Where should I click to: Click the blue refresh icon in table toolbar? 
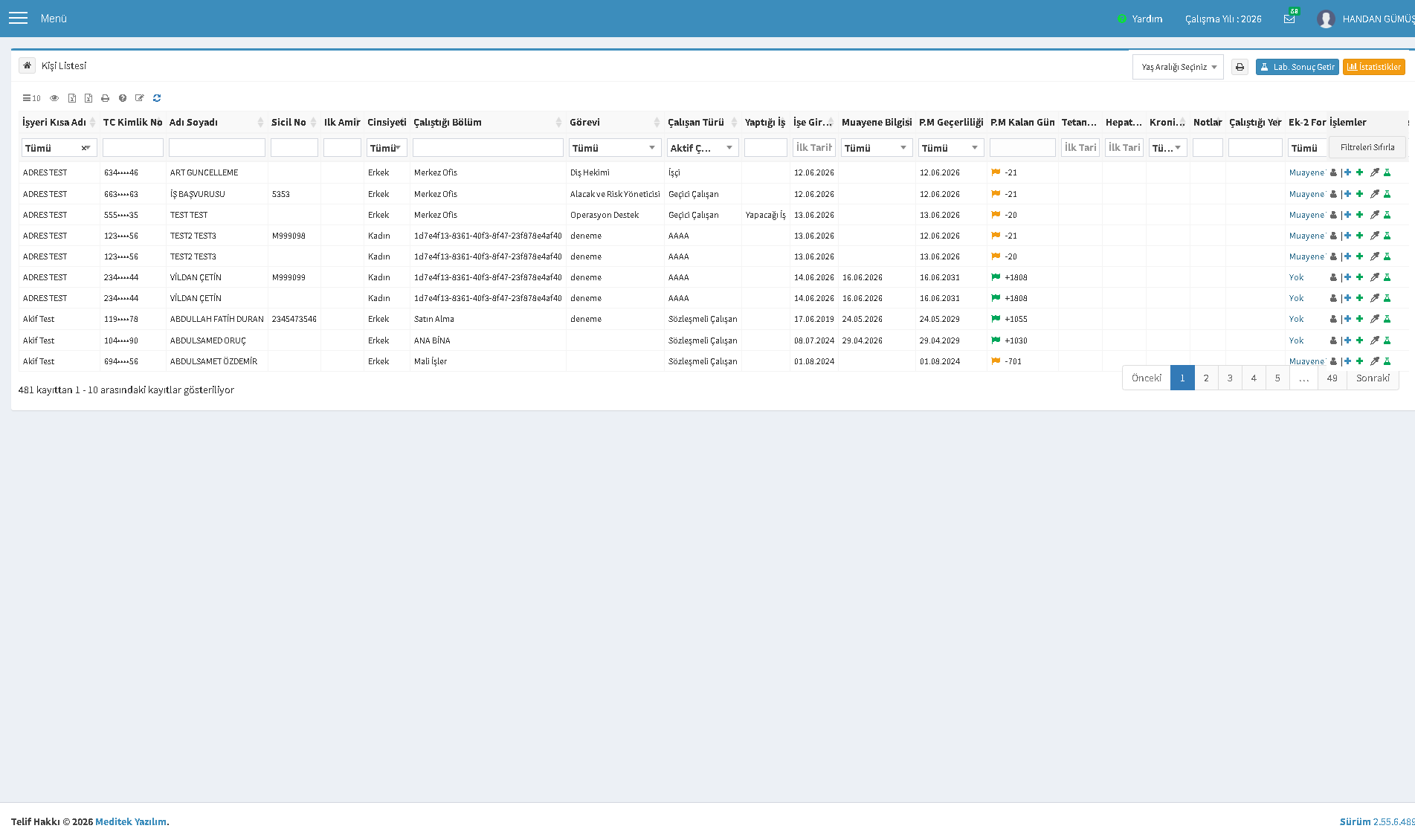[157, 98]
